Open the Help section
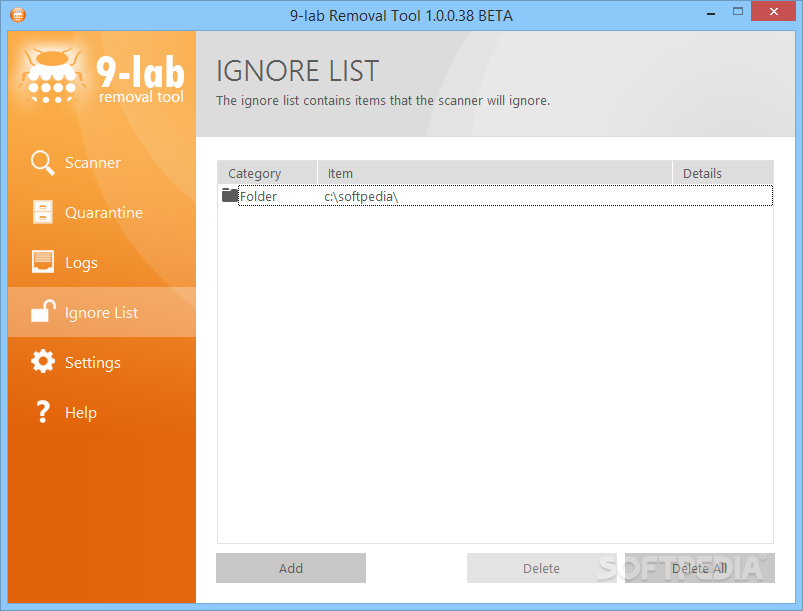This screenshot has height=611, width=803. pos(101,412)
